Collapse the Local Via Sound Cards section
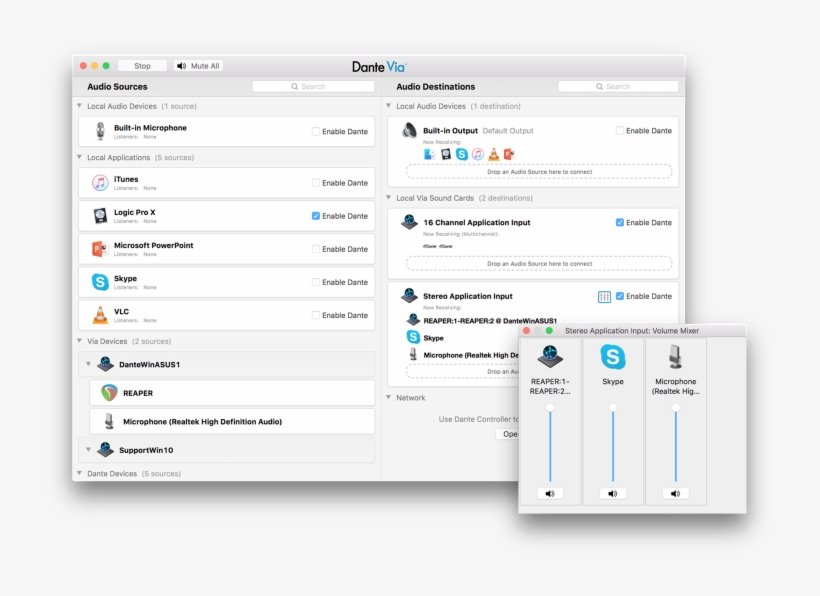Screen dimensions: 820x596 click(389, 198)
